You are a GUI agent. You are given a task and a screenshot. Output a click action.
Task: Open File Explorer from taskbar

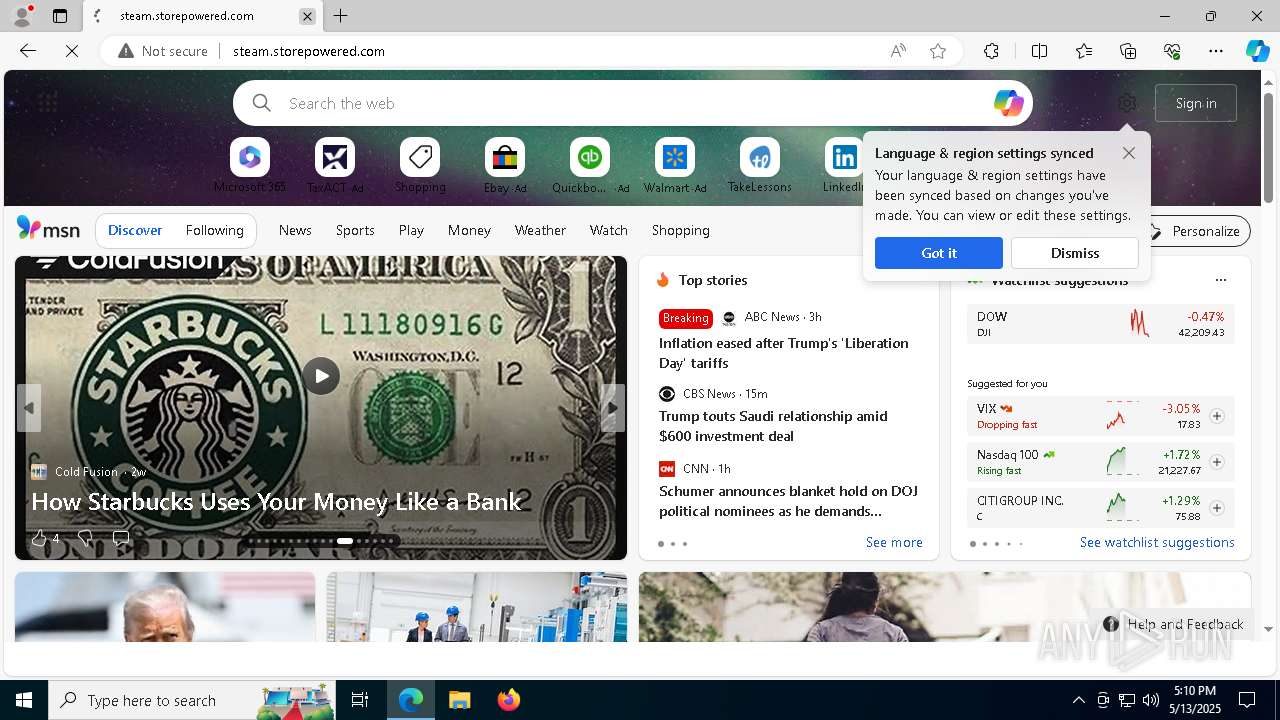pyautogui.click(x=459, y=700)
